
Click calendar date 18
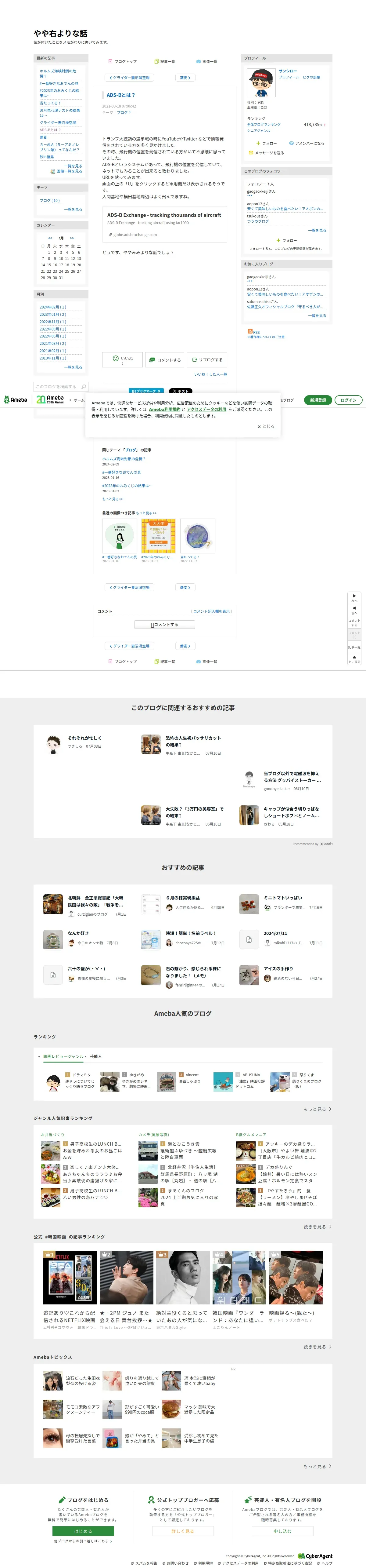(66, 265)
